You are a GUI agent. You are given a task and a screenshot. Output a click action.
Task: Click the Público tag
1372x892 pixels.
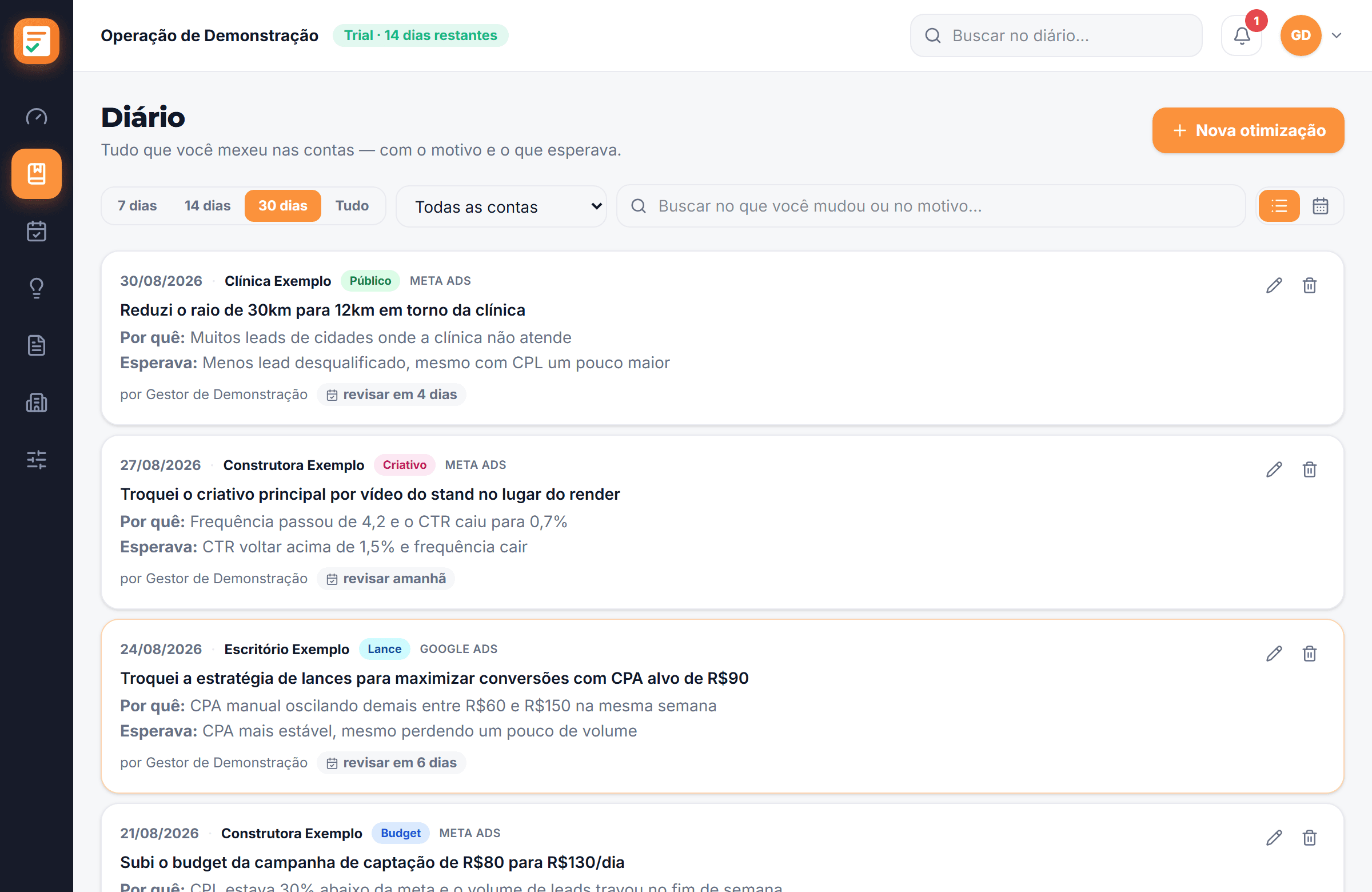pos(370,281)
